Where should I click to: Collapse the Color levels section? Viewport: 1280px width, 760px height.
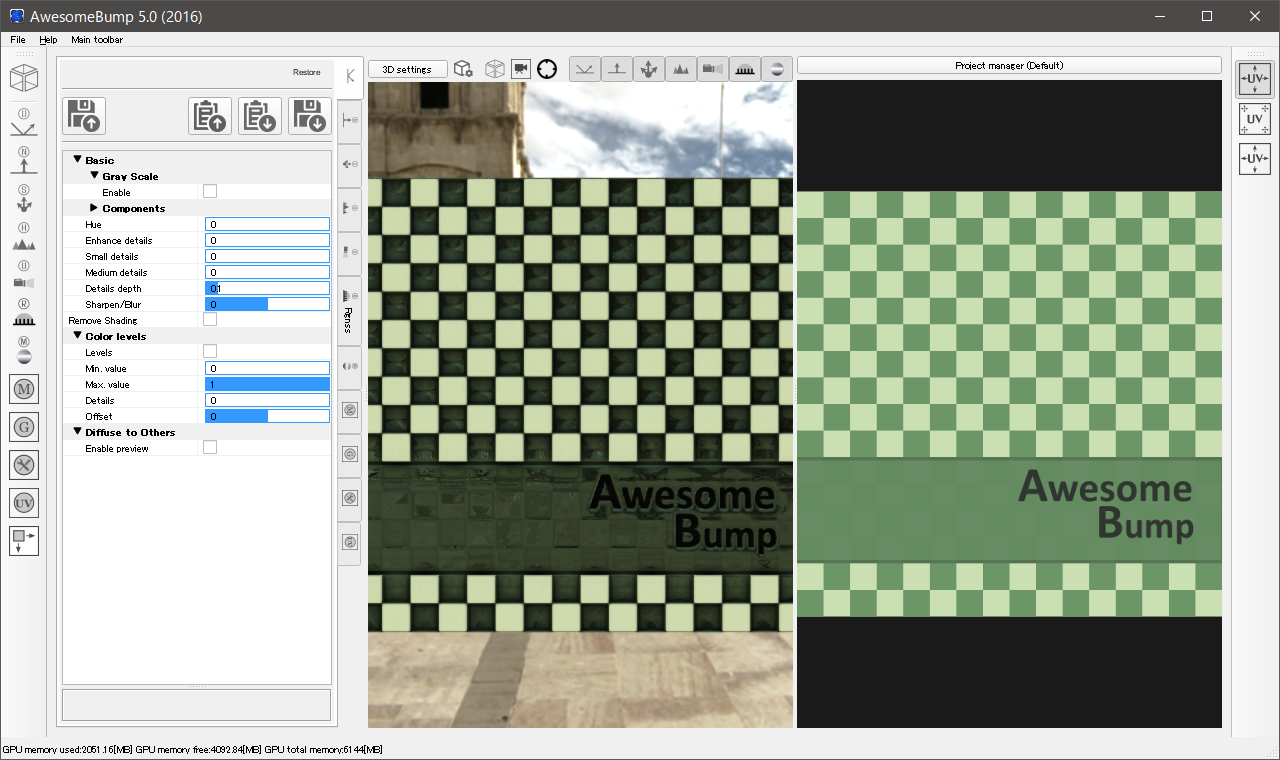click(77, 336)
